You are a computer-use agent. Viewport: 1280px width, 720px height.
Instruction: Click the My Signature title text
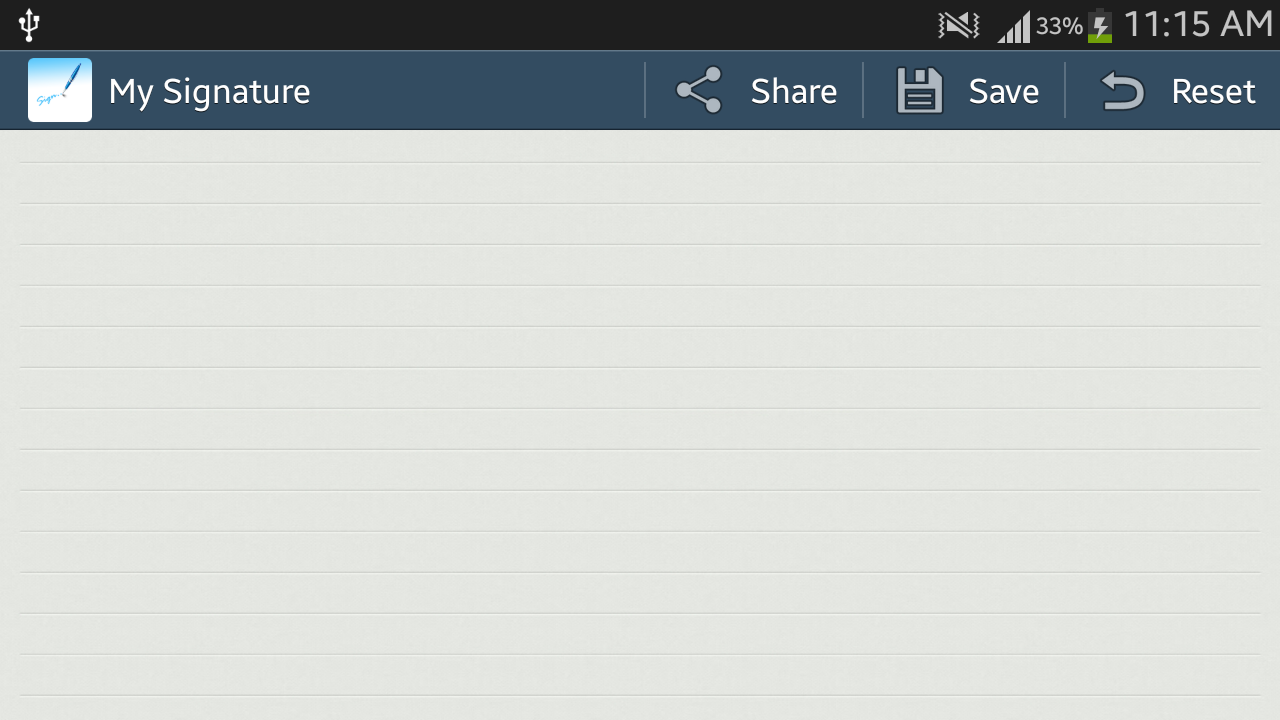tap(209, 91)
